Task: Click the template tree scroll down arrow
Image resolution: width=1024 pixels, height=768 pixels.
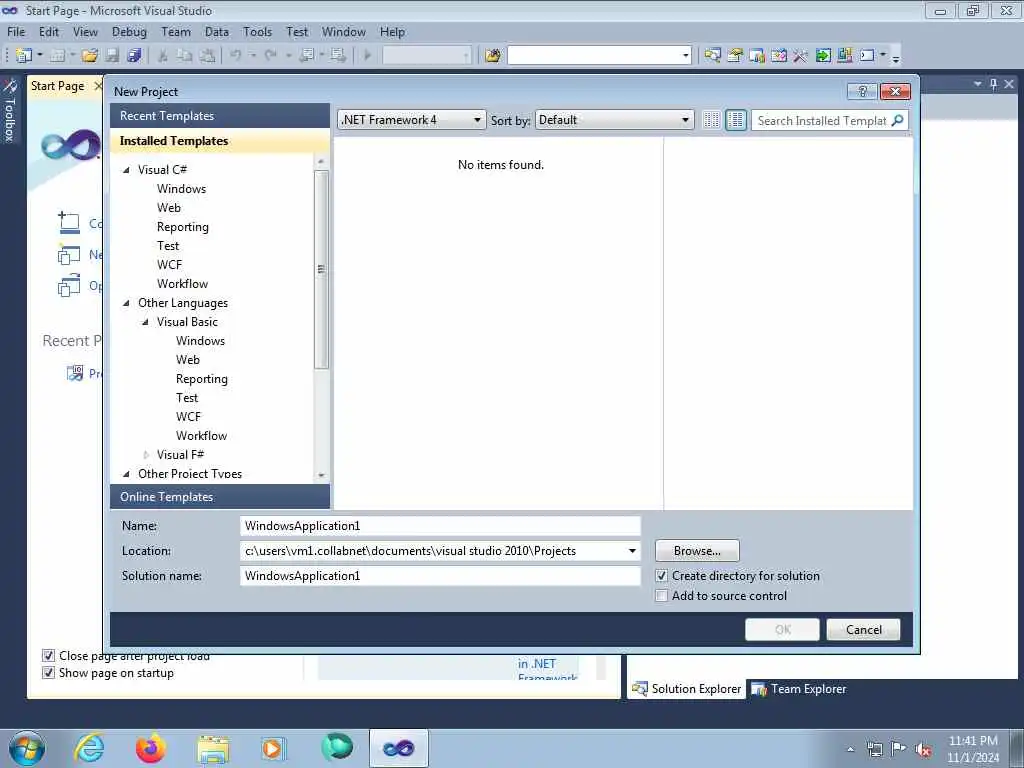Action: tap(321, 475)
